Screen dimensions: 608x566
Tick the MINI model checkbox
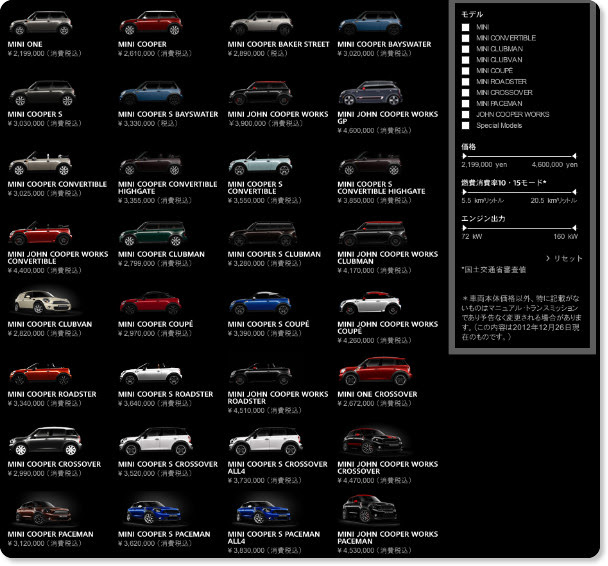point(465,27)
